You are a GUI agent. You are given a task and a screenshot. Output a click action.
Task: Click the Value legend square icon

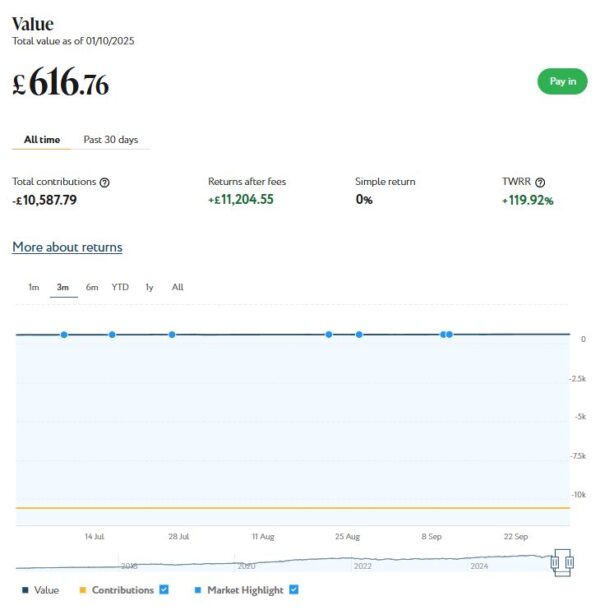click(25, 590)
